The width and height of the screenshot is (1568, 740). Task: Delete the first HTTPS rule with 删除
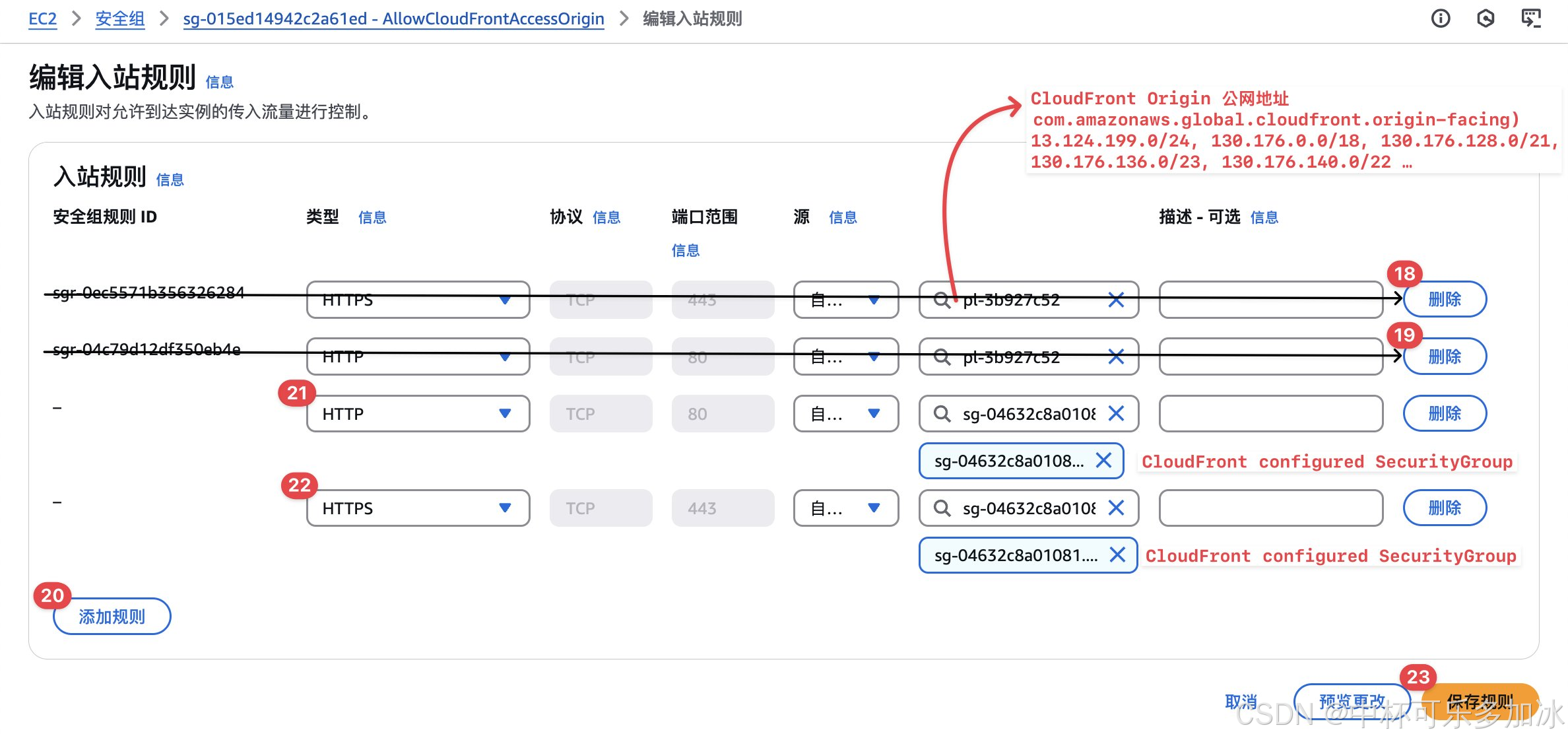[x=1445, y=300]
